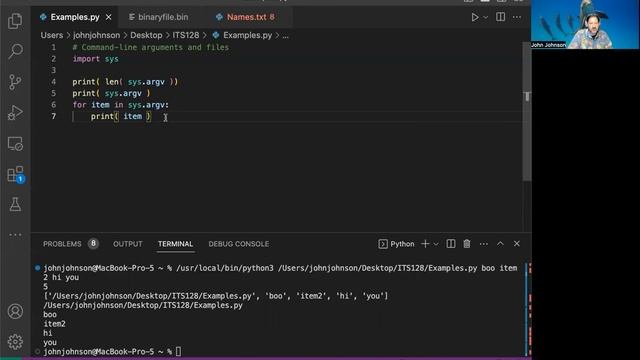Click 'print( sys.argv )' on line 5

[111, 93]
